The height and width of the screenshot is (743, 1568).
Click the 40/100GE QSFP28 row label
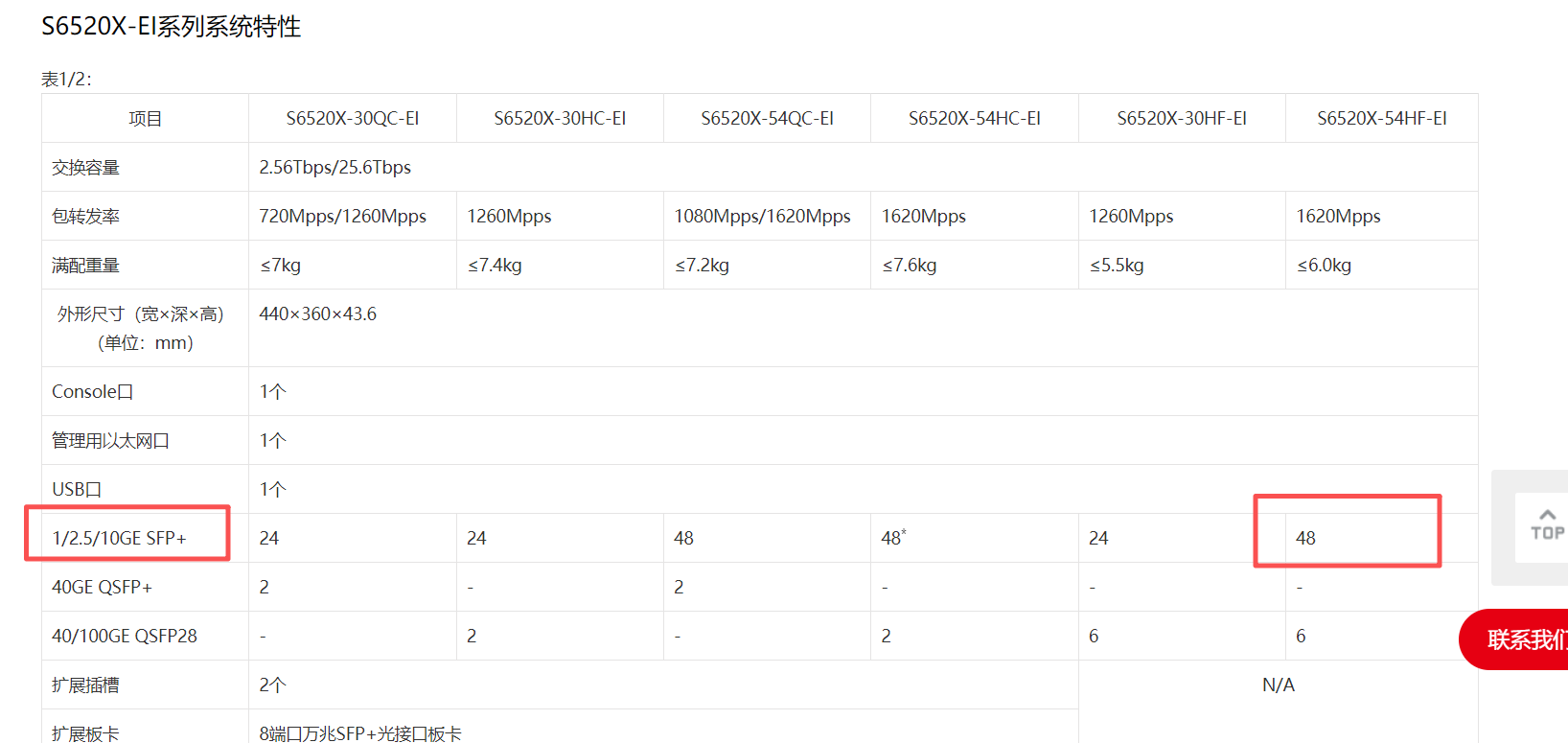(125, 636)
